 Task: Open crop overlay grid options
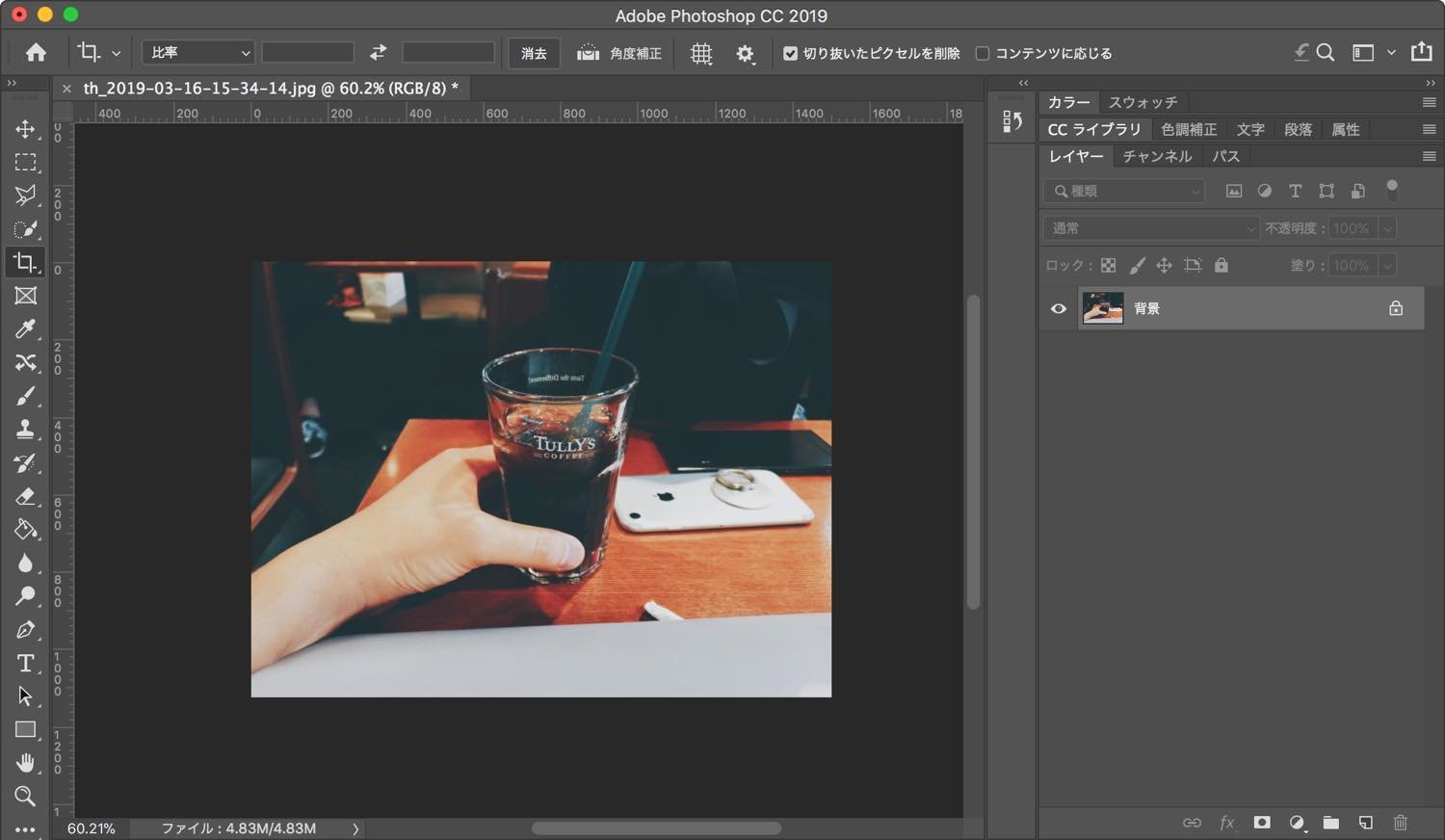point(701,54)
